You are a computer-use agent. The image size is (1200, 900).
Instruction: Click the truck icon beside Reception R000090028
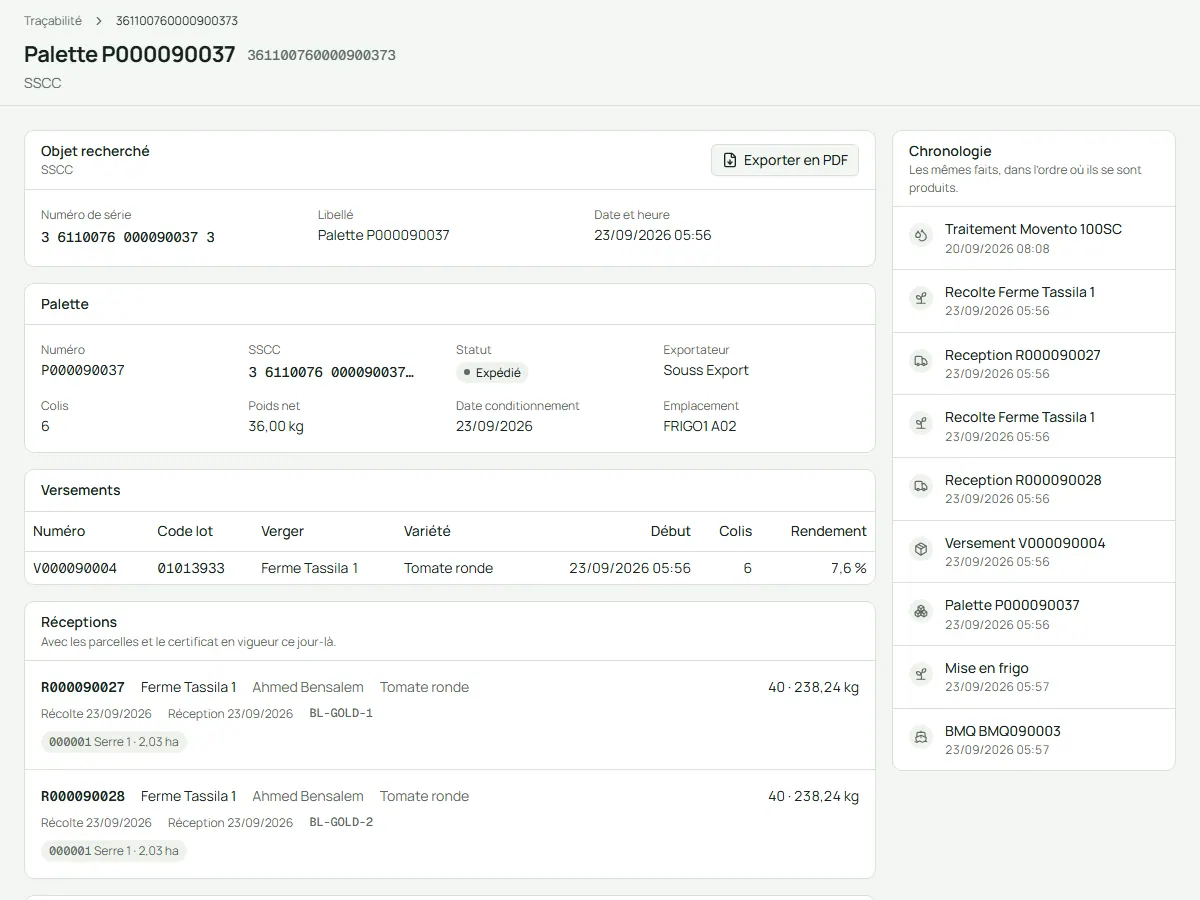coord(921,486)
